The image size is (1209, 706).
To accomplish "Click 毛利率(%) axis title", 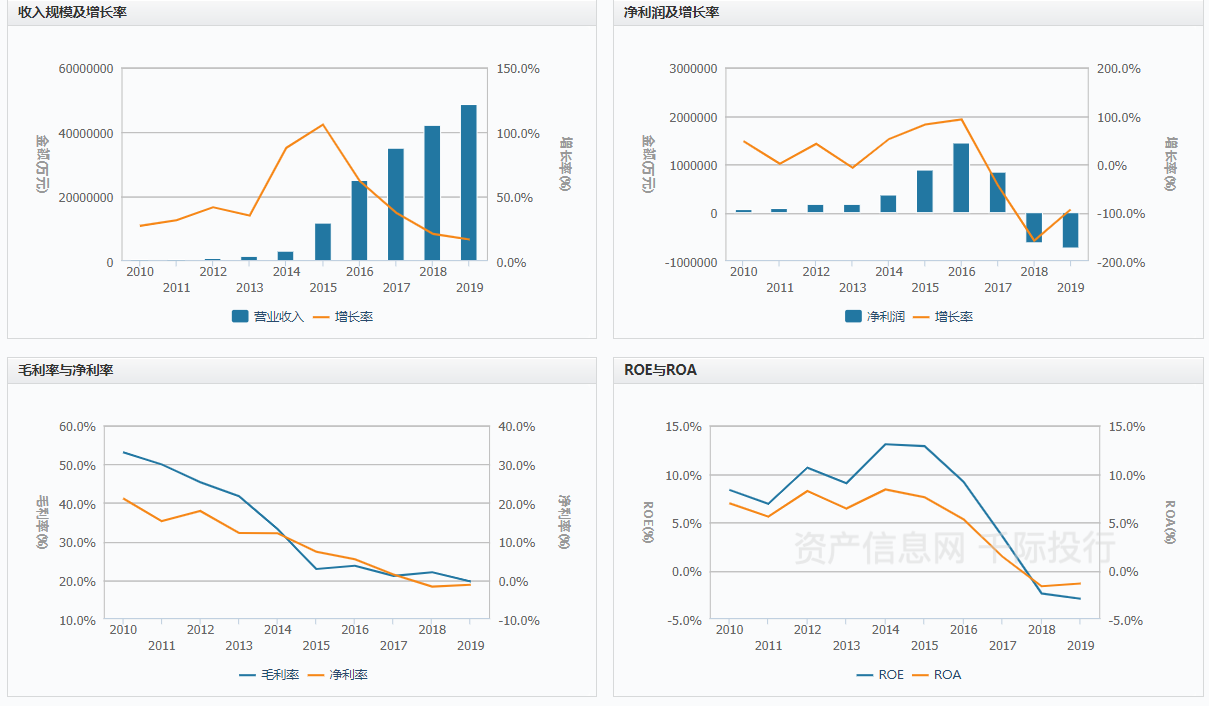I will (x=42, y=522).
